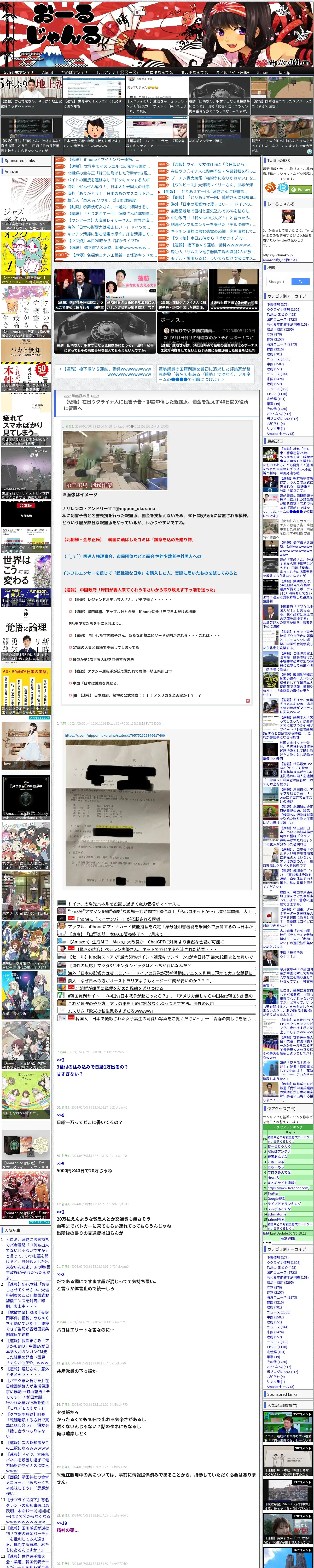
Task: Open 国内ニュース (9723) category in upper archive
Action: [x=282, y=320]
